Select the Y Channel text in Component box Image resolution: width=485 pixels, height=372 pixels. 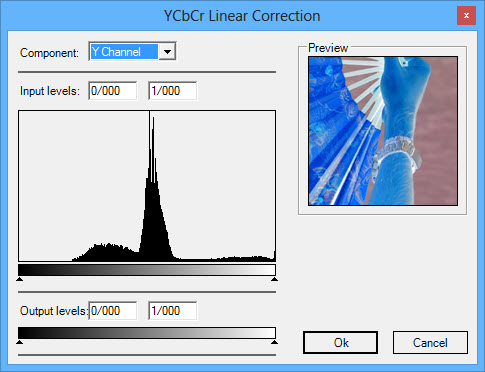pyautogui.click(x=116, y=52)
